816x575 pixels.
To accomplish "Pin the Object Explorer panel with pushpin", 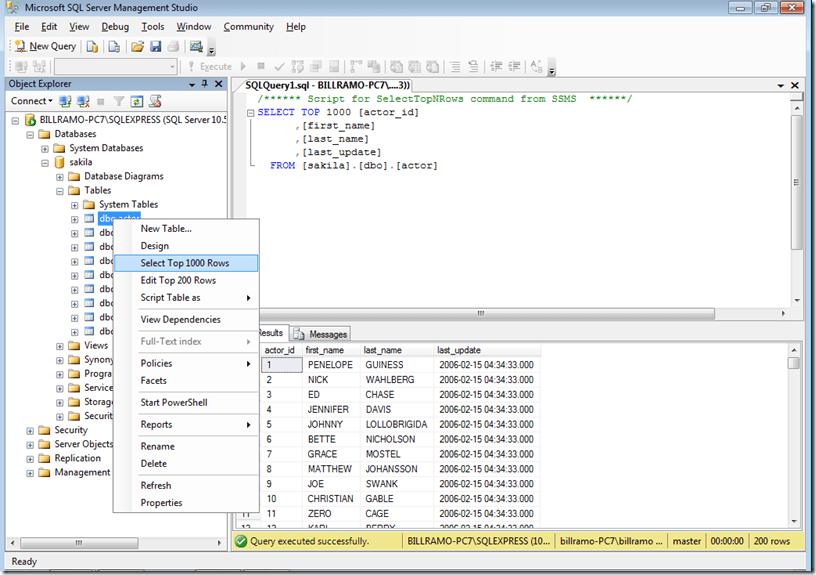I will tap(204, 84).
